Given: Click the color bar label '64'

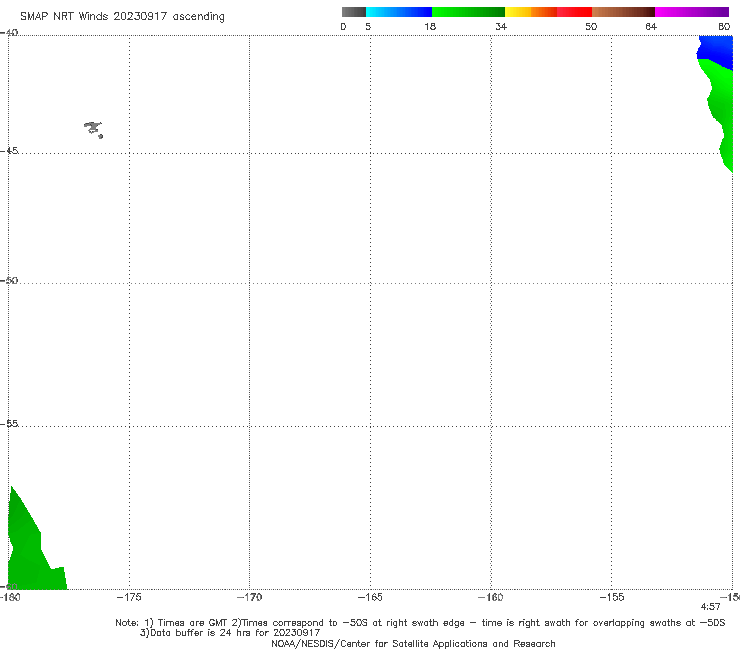Looking at the screenshot, I should (x=651, y=27).
